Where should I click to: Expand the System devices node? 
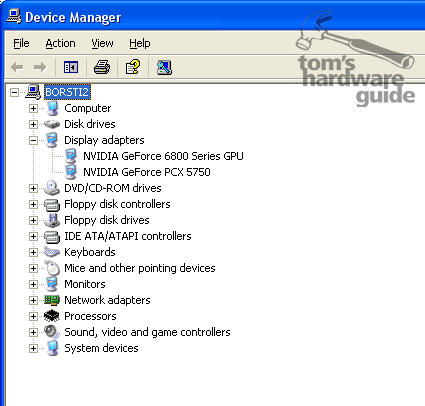[x=33, y=348]
